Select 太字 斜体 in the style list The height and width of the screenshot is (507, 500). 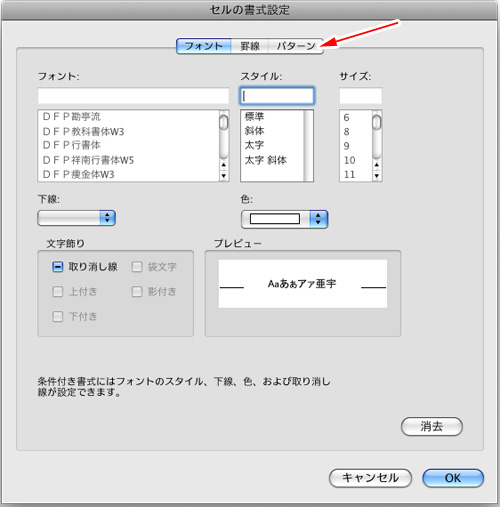266,160
